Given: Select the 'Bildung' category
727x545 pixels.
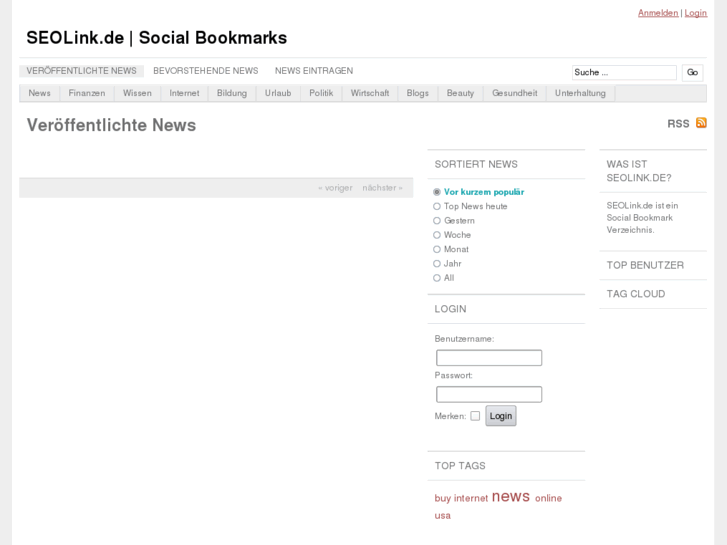Looking at the screenshot, I should pyautogui.click(x=232, y=93).
